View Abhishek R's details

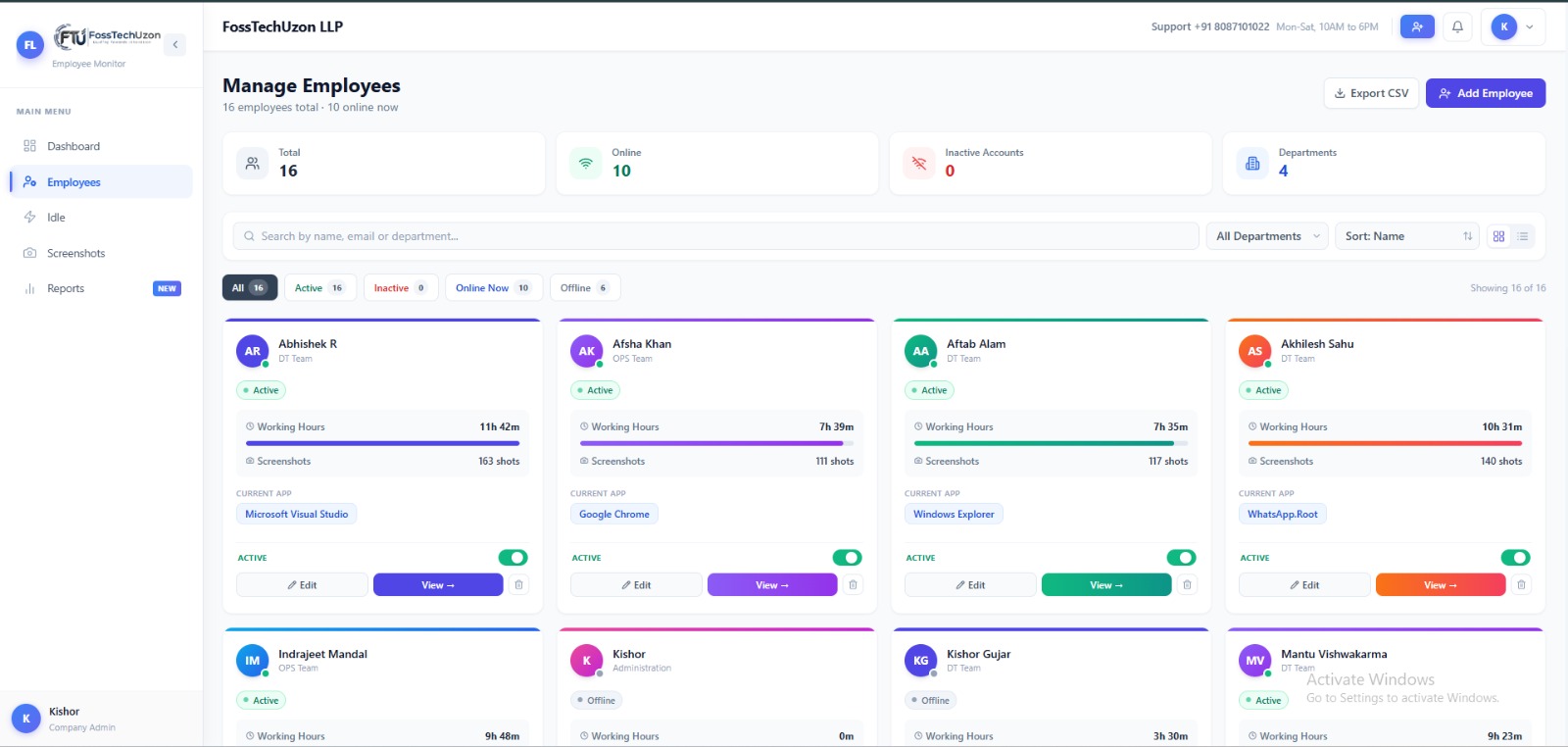pos(438,585)
